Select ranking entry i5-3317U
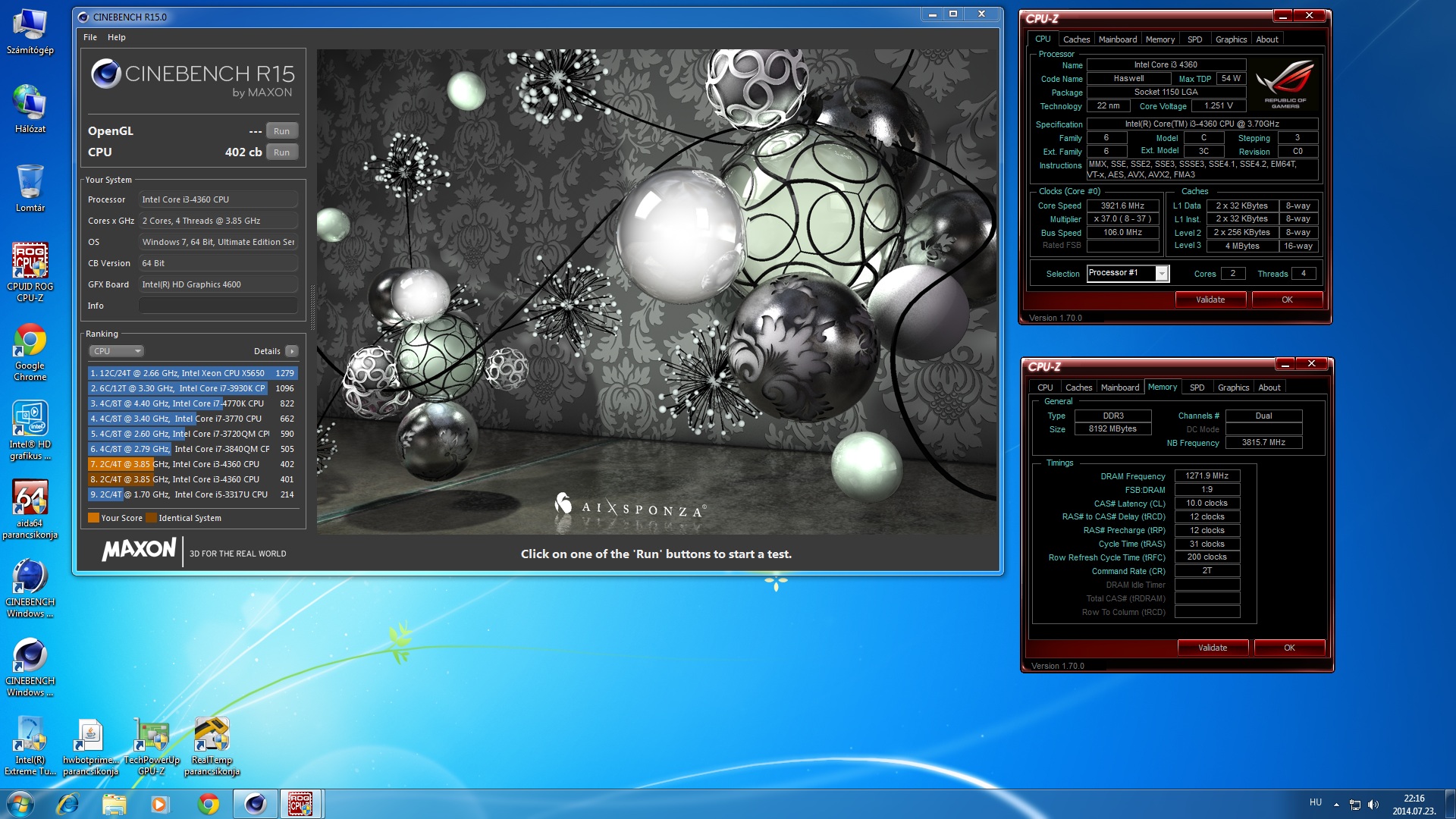Screen dimensions: 1456x819 tap(193, 494)
